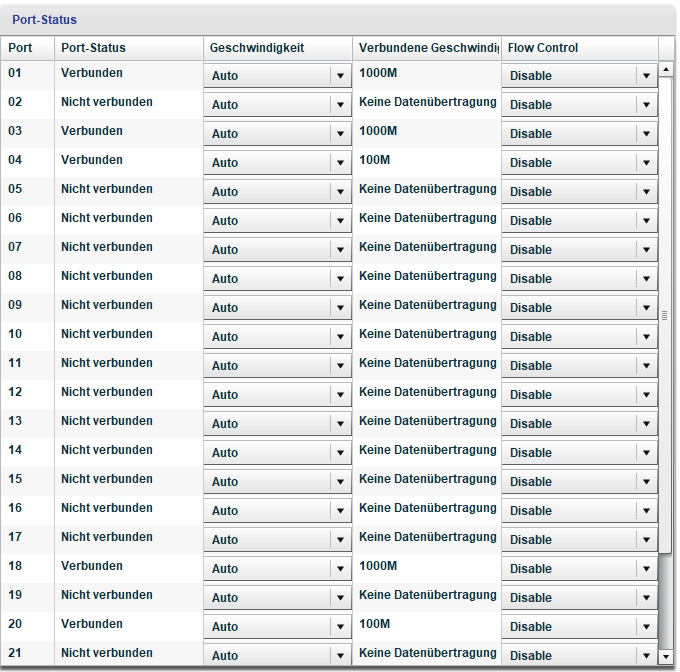Click the Verbundene Geschwindigkeit column header

[x=427, y=48]
